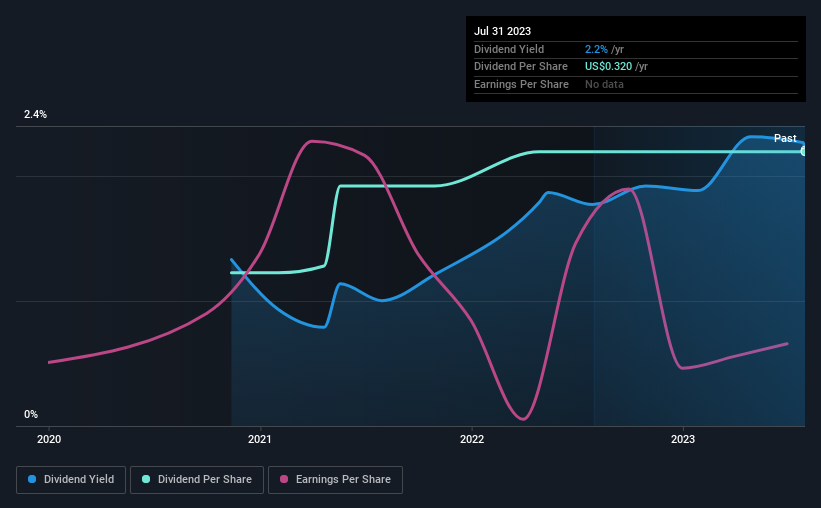Toggle the Dividend Yield legend button

click(71, 480)
